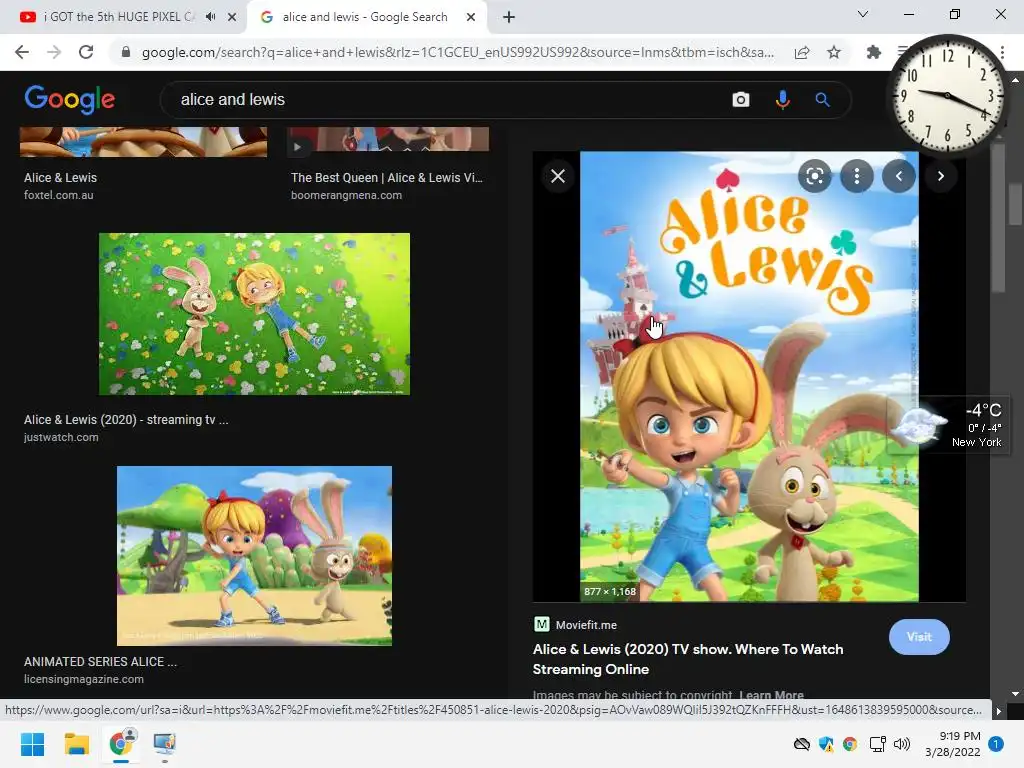Image resolution: width=1024 pixels, height=768 pixels.
Task: Open File Explorer from the taskbar
Action: pos(76,744)
